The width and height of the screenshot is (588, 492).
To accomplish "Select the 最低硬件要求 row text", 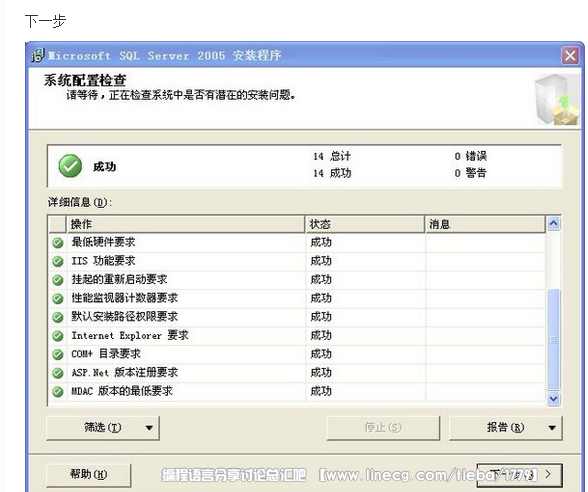I will [103, 242].
